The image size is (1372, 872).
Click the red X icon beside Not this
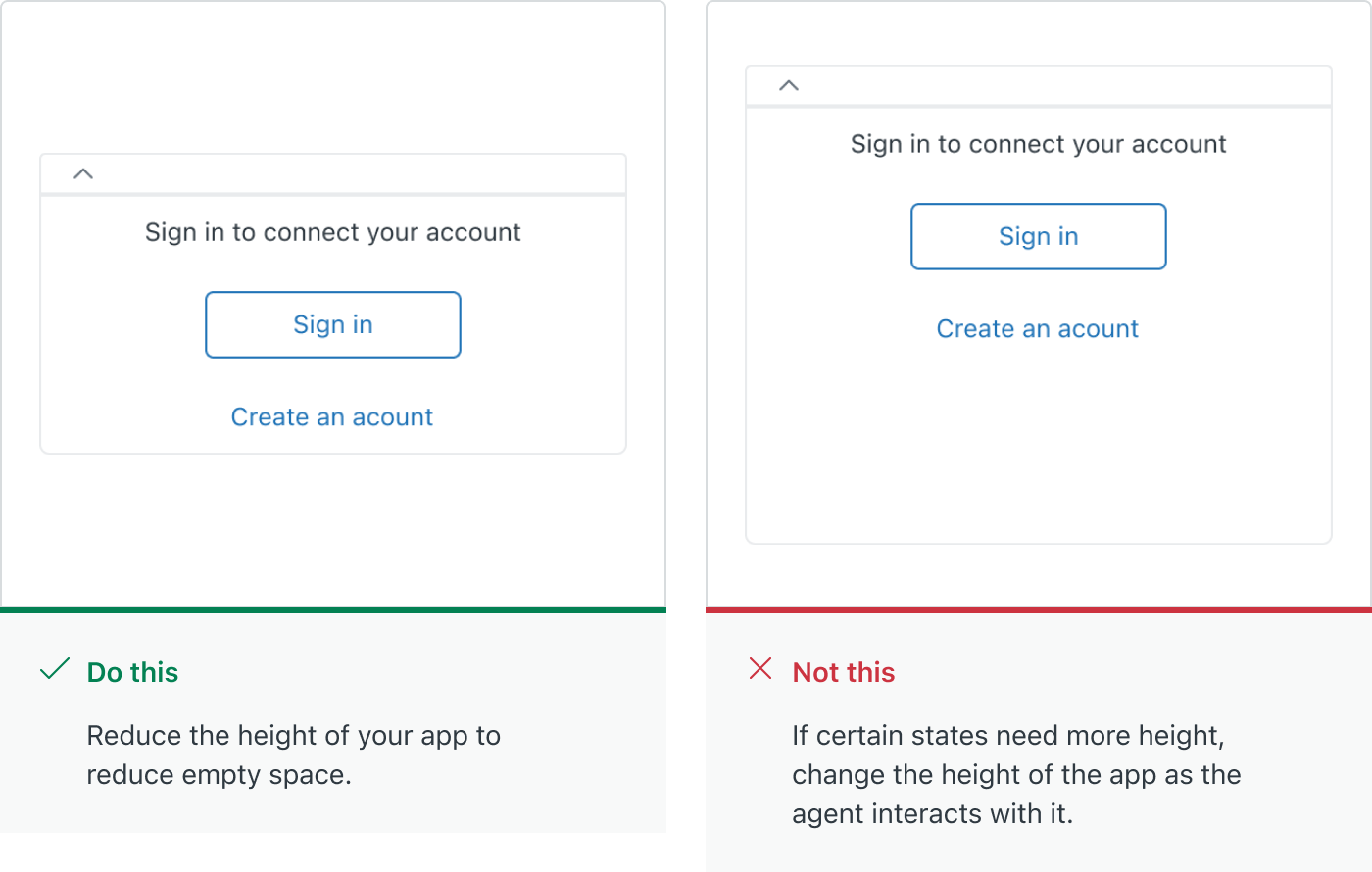pos(760,668)
